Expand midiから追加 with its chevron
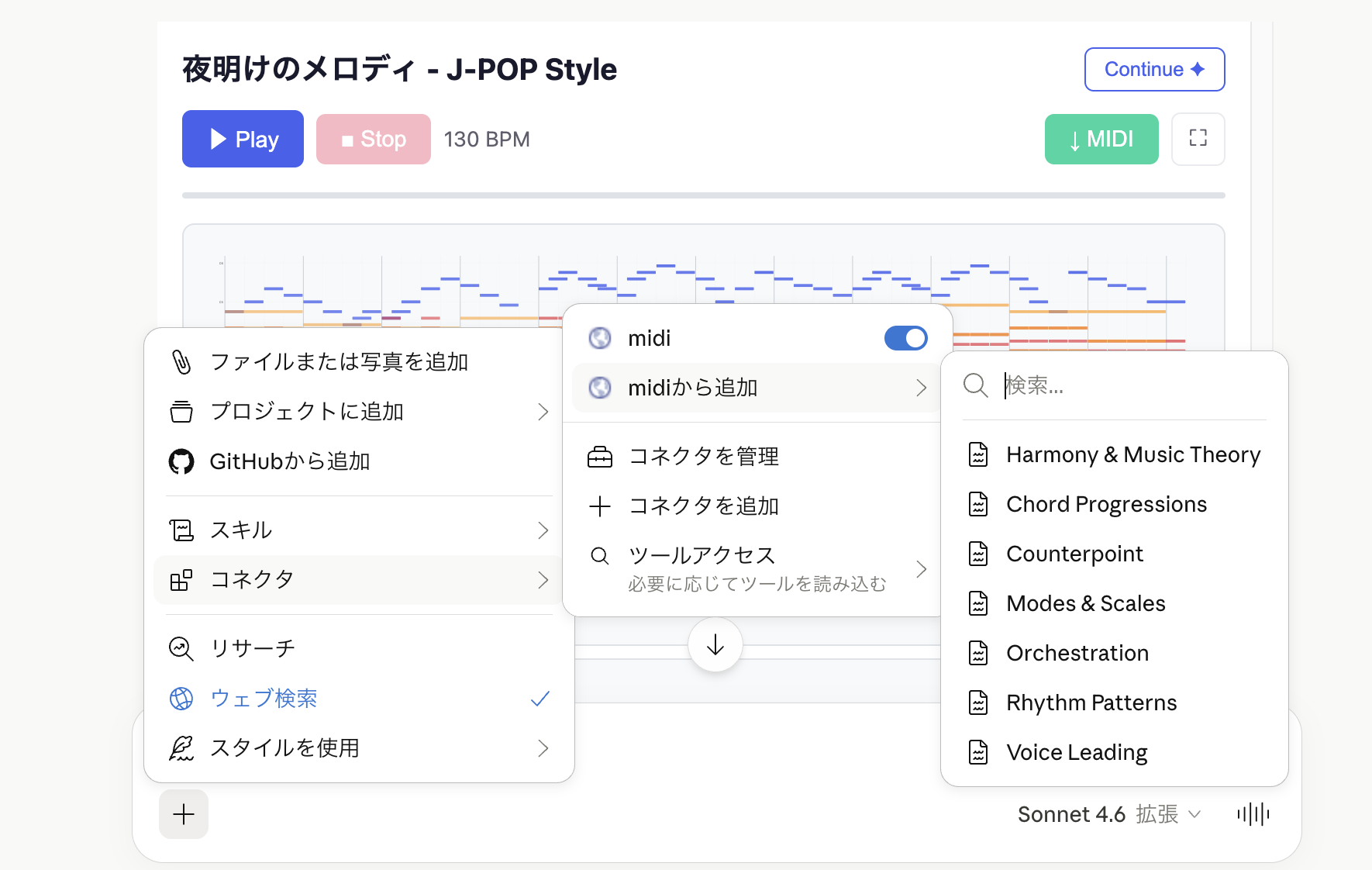Image resolution: width=1372 pixels, height=870 pixels. [x=922, y=388]
